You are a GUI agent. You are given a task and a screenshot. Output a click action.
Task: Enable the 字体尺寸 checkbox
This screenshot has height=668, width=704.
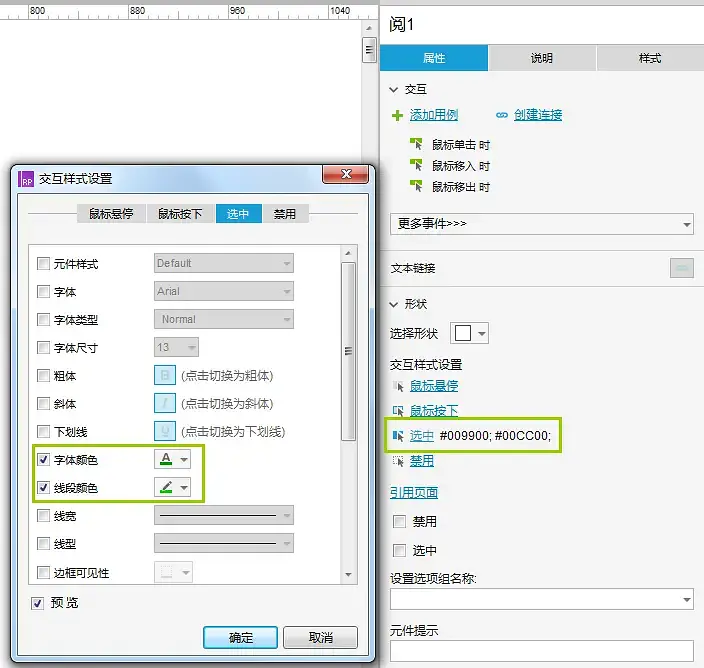coord(43,347)
